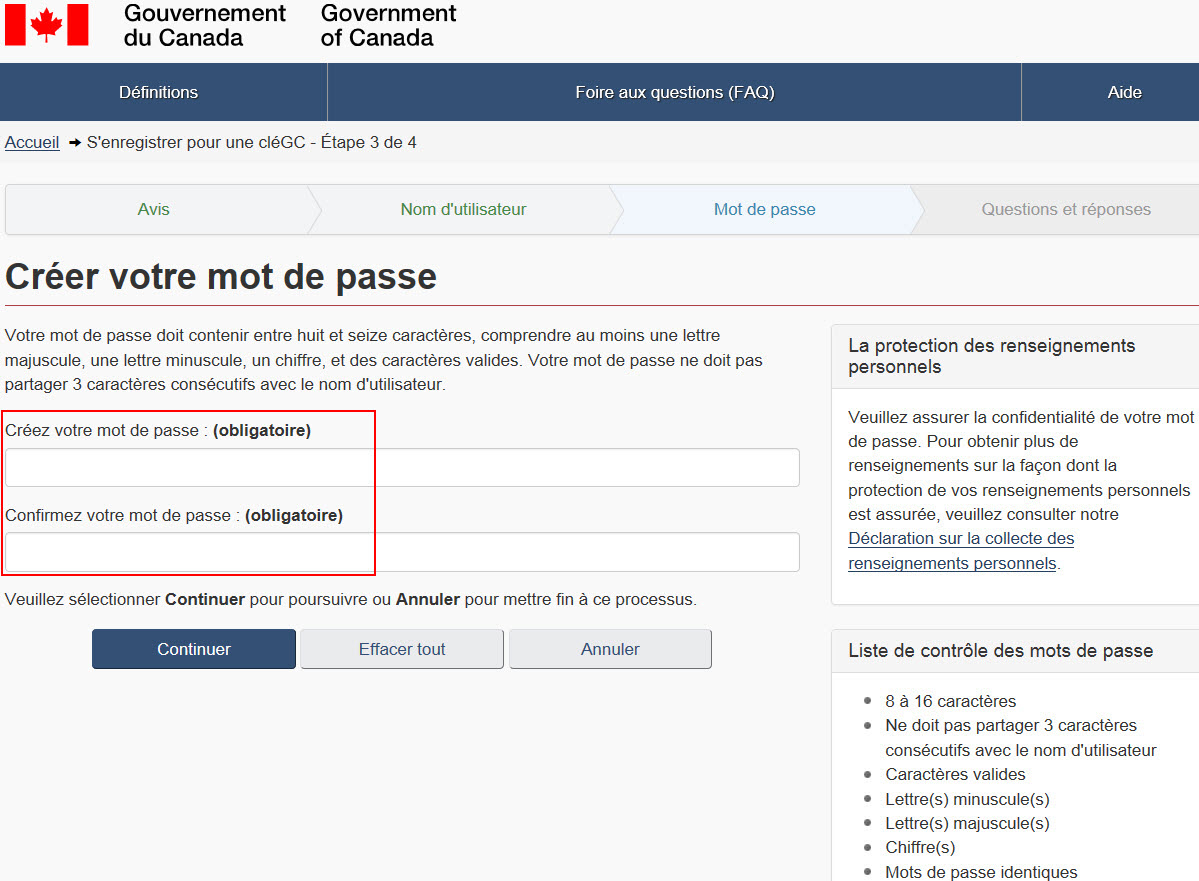Click 'La protection des renseignements personnels' heading

point(992,356)
